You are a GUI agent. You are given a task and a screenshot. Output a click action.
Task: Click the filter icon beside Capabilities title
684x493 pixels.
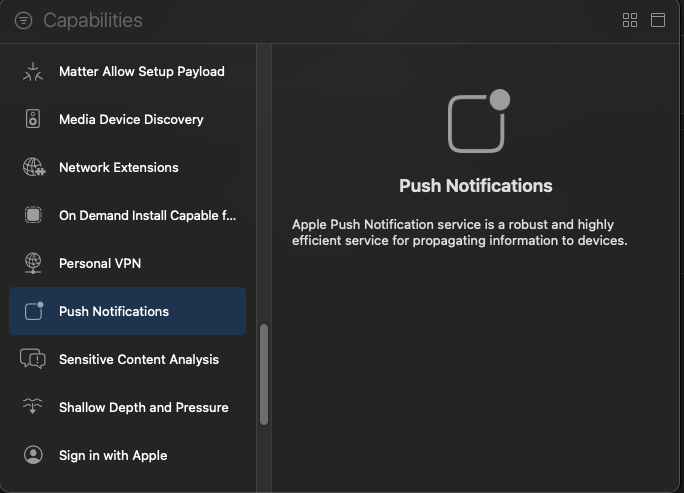point(23,20)
